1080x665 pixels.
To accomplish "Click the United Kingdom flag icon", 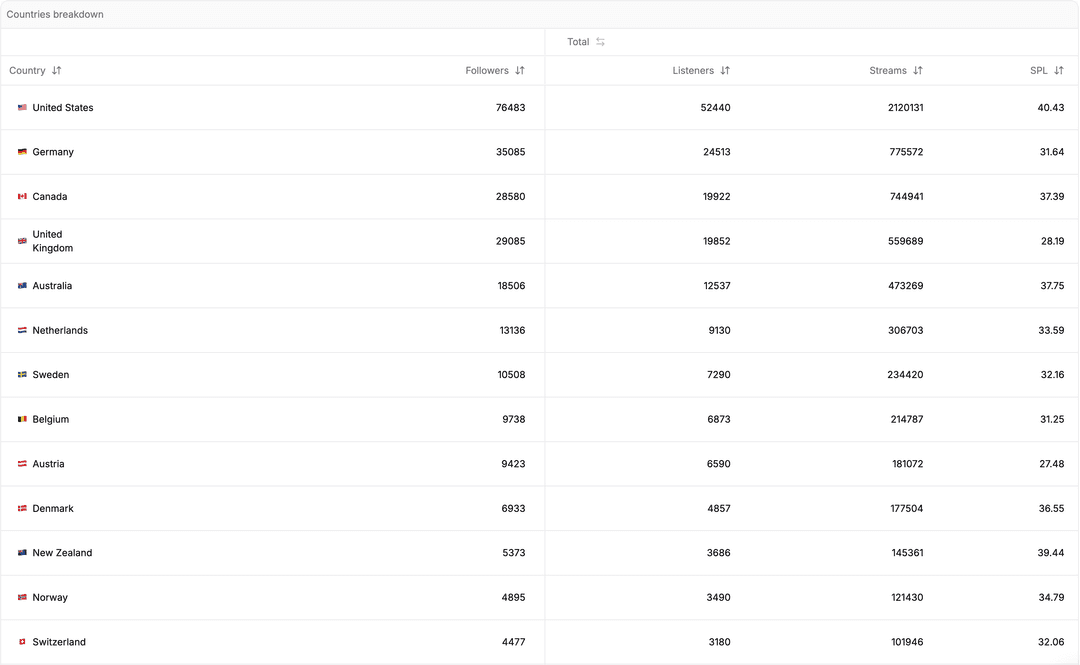I will click(x=21, y=241).
